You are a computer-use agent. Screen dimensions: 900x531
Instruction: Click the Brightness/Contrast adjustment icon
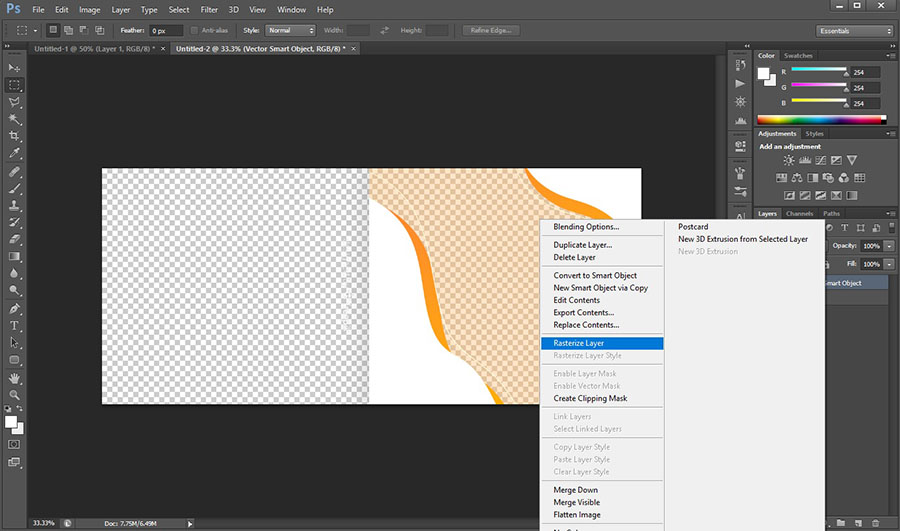(789, 160)
